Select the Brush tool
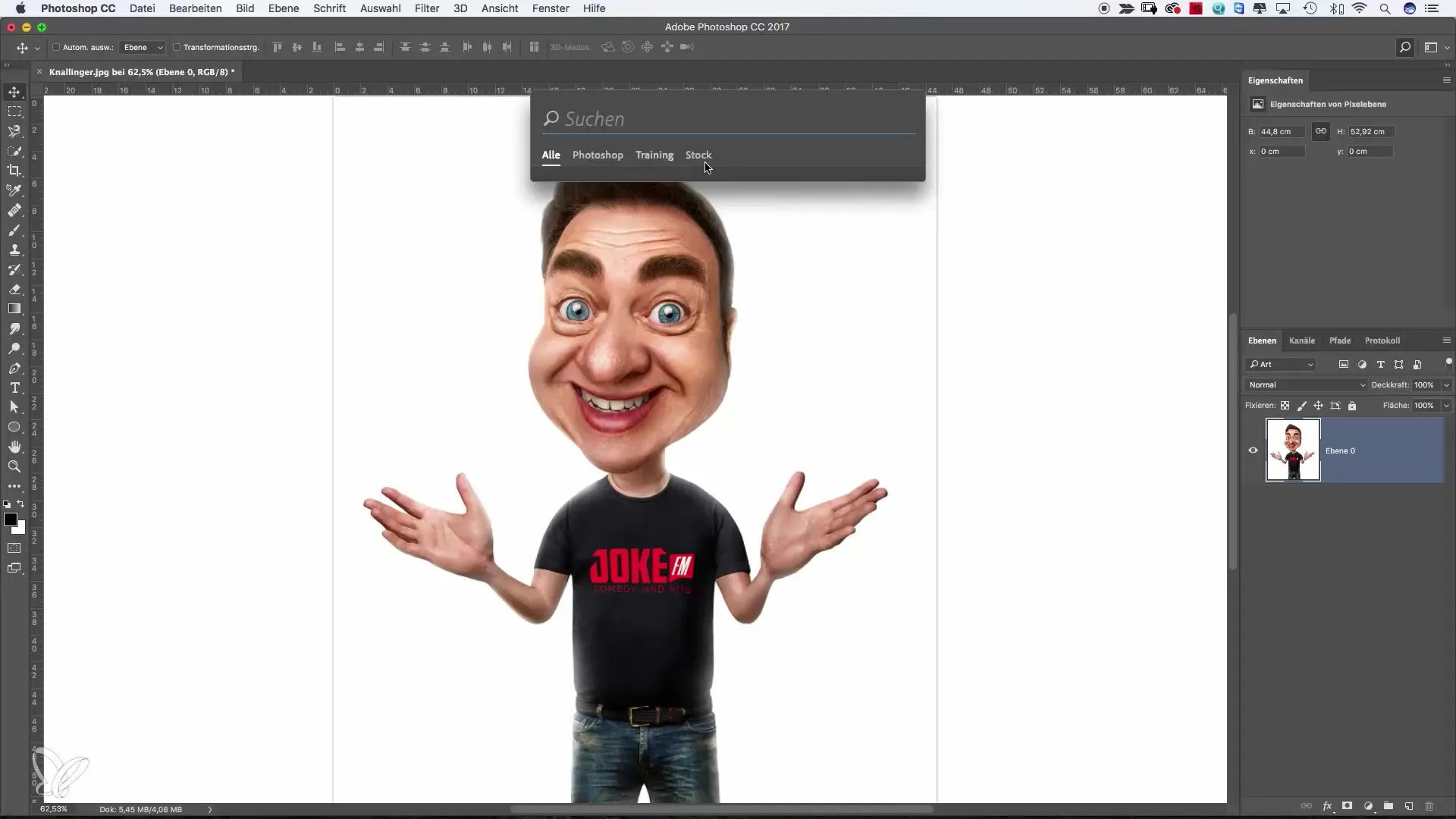 14,230
